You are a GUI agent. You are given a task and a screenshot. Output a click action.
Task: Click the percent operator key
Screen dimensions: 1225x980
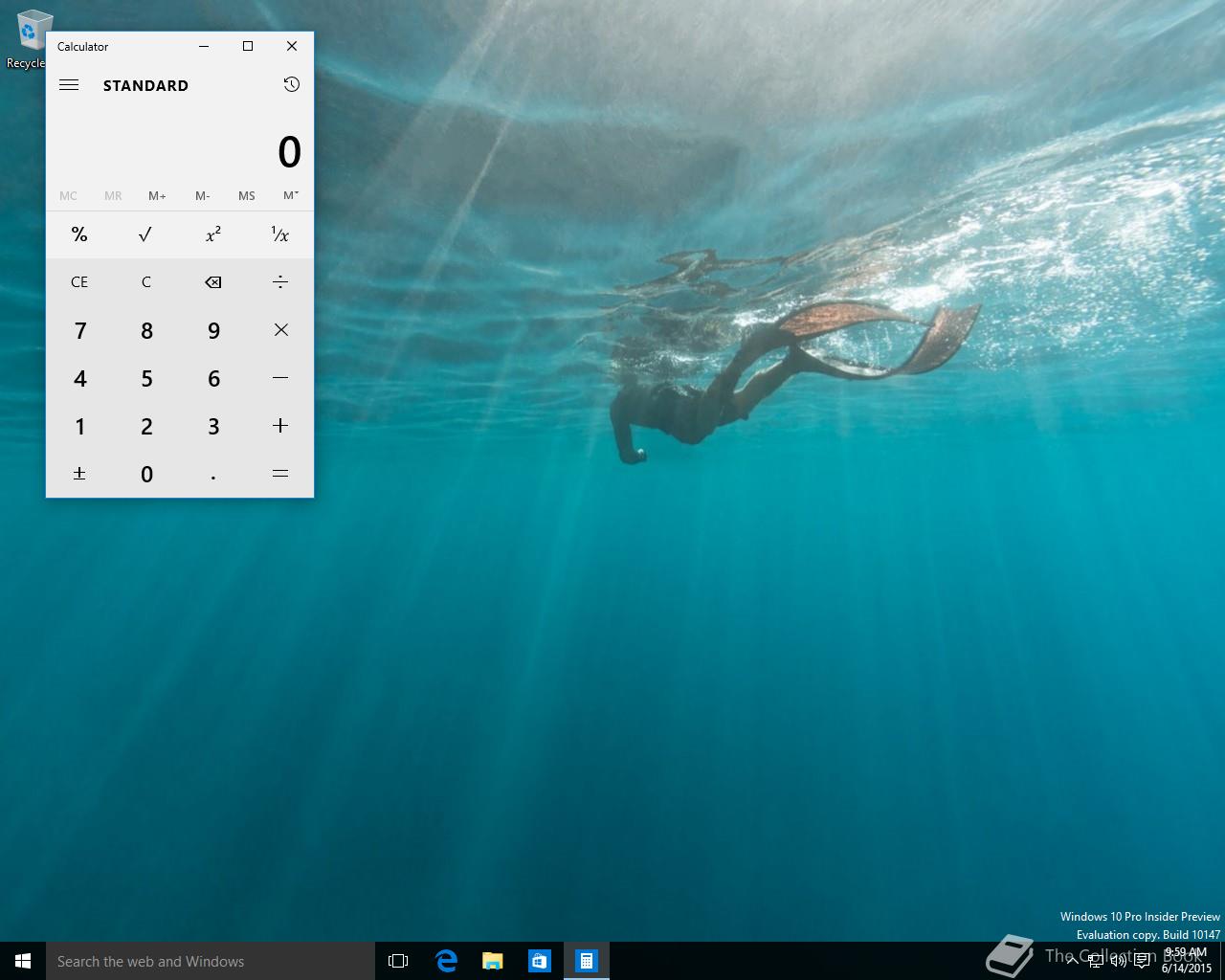click(79, 234)
